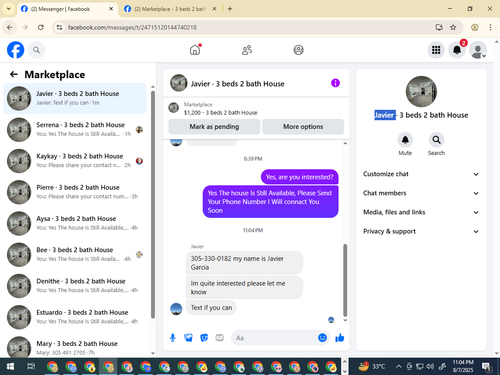
Task: Open the tab search dropdown arrow
Action: pos(9,9)
